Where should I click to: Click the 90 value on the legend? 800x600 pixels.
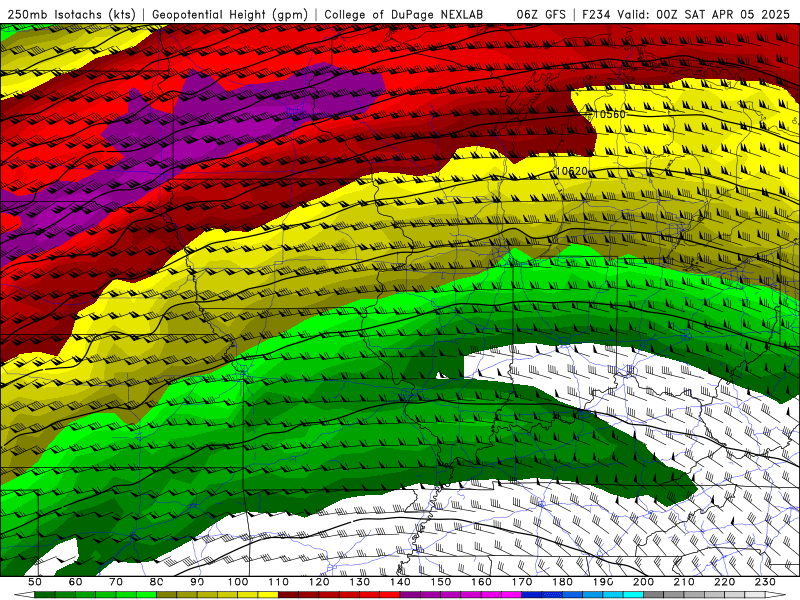[197, 582]
